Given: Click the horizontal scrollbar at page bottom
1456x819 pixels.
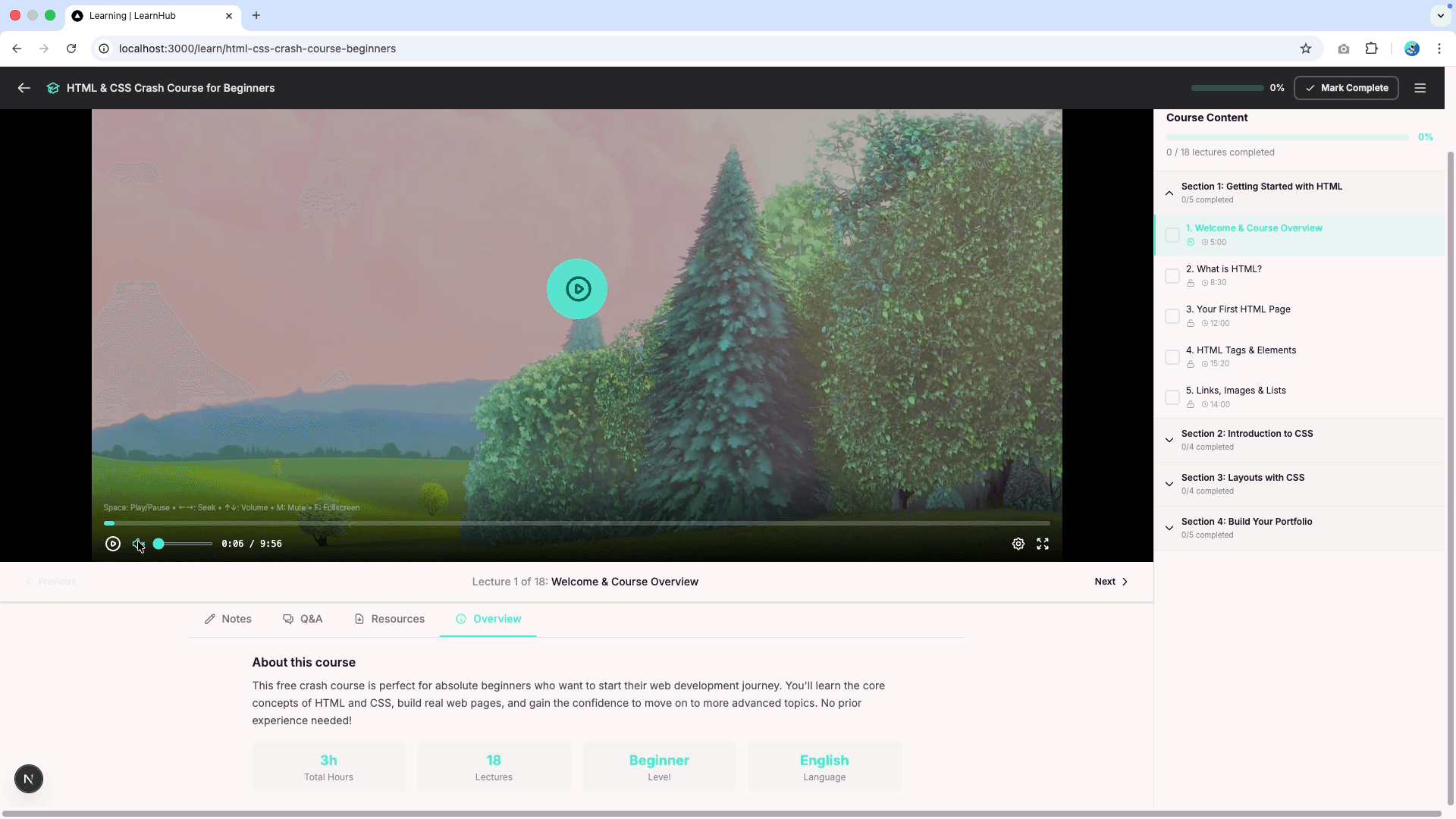Looking at the screenshot, I should pos(721,814).
